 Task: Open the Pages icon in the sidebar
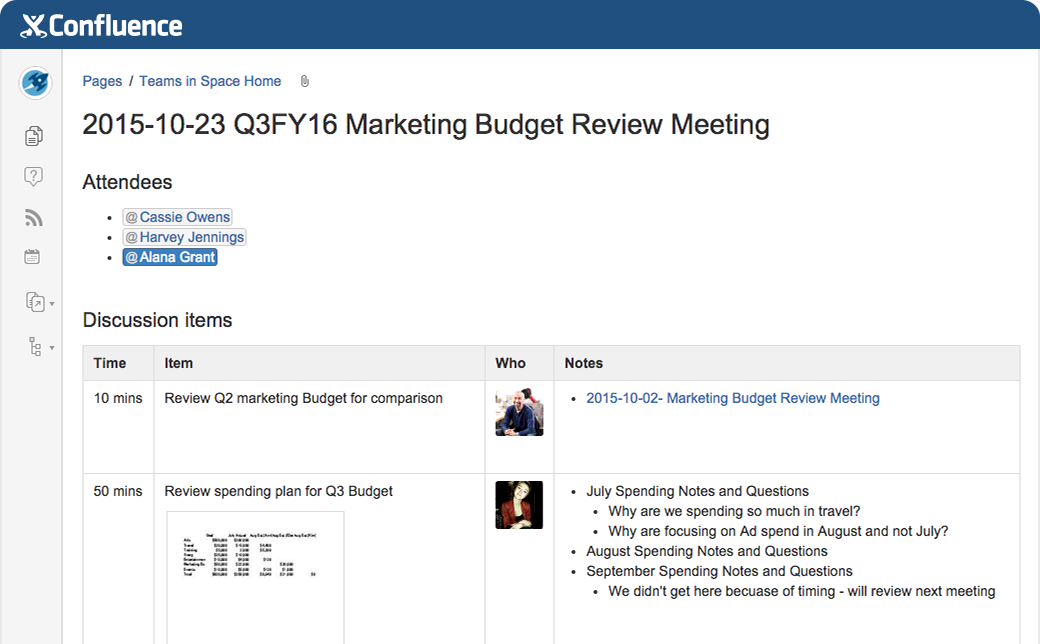point(34,135)
